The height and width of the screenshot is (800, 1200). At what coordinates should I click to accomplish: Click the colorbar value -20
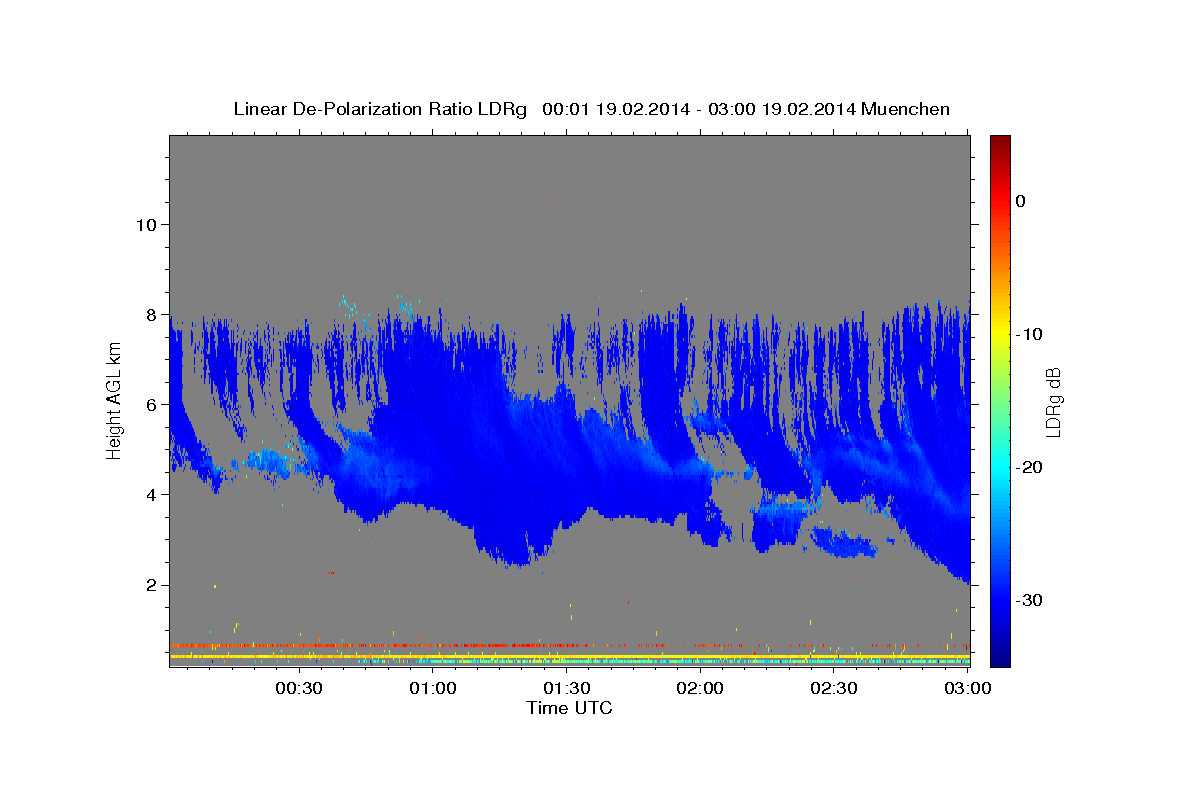coord(1029,467)
